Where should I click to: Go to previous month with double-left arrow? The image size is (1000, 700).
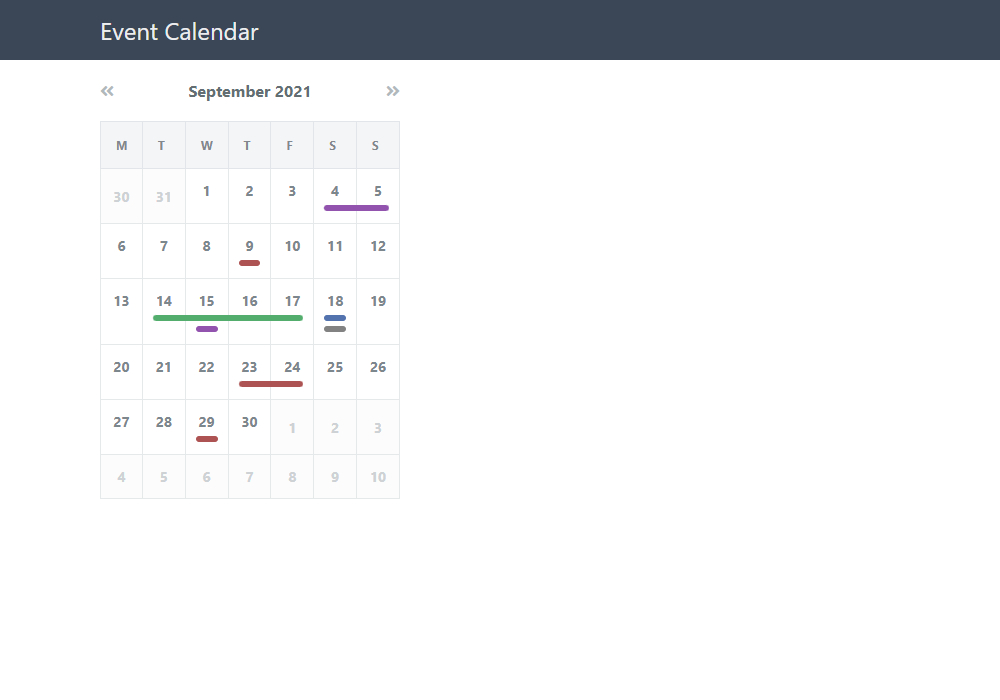(x=107, y=91)
